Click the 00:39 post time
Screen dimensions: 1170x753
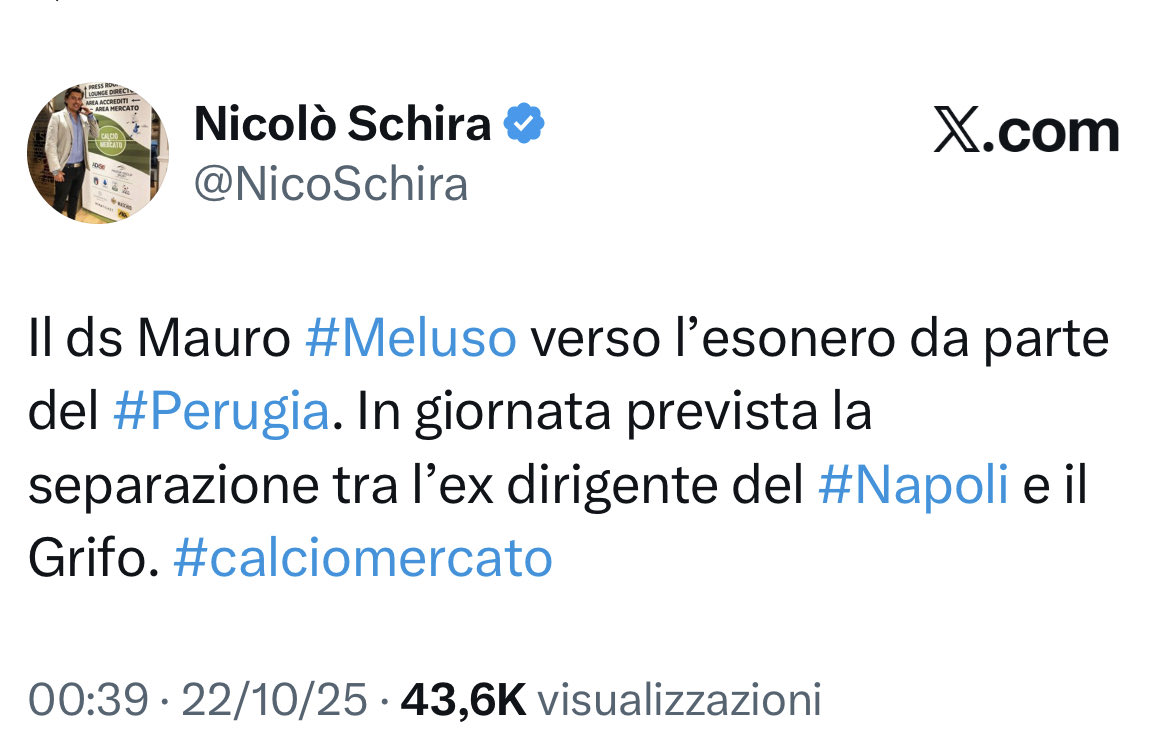click(x=88, y=700)
